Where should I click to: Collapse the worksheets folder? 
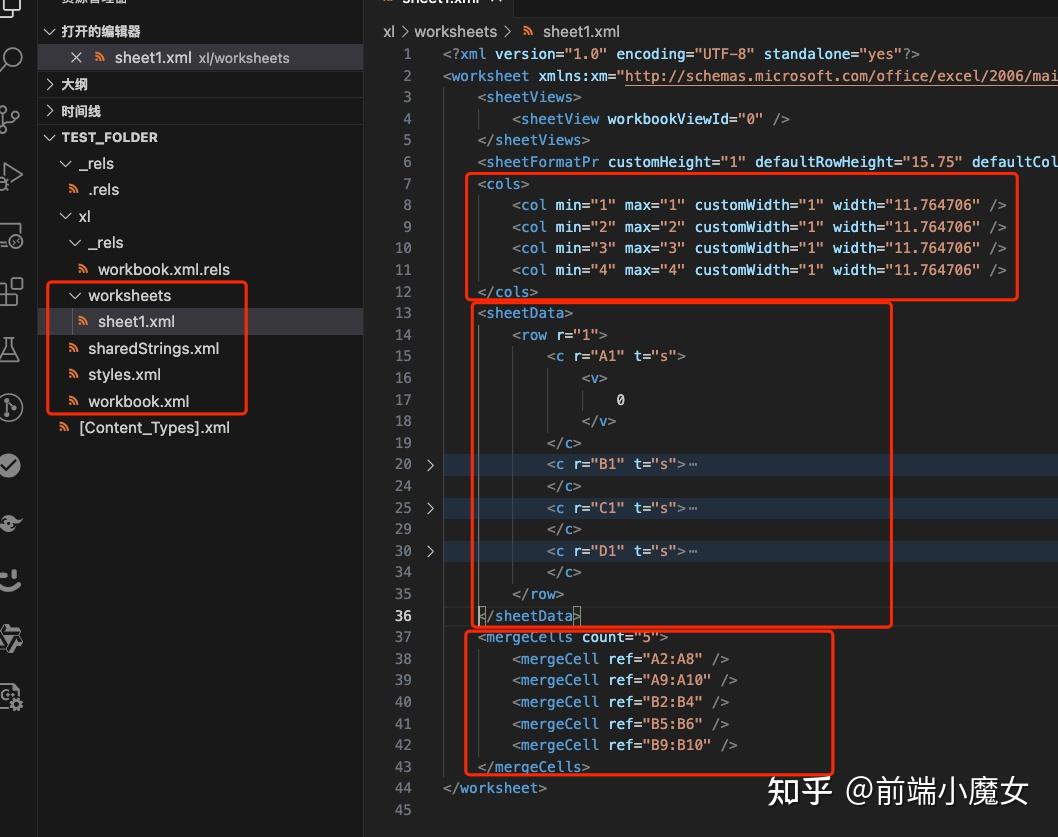74,295
